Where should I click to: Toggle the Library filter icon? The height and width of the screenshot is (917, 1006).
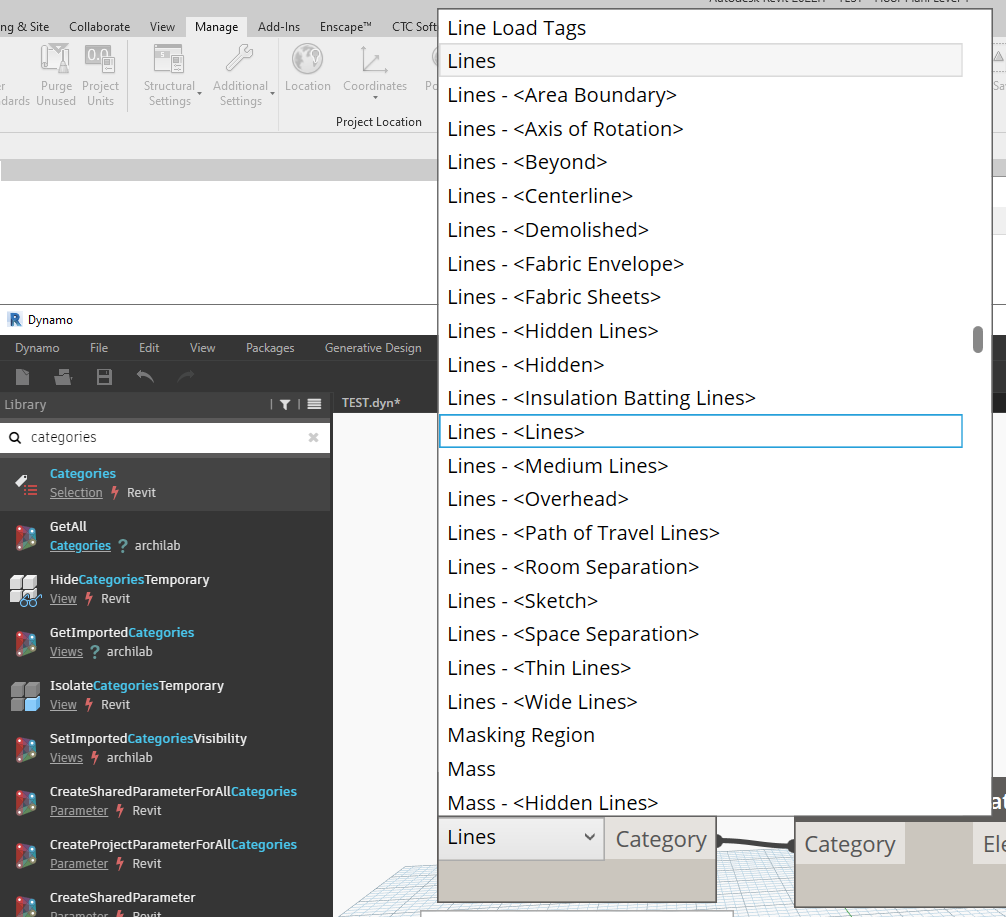point(285,404)
